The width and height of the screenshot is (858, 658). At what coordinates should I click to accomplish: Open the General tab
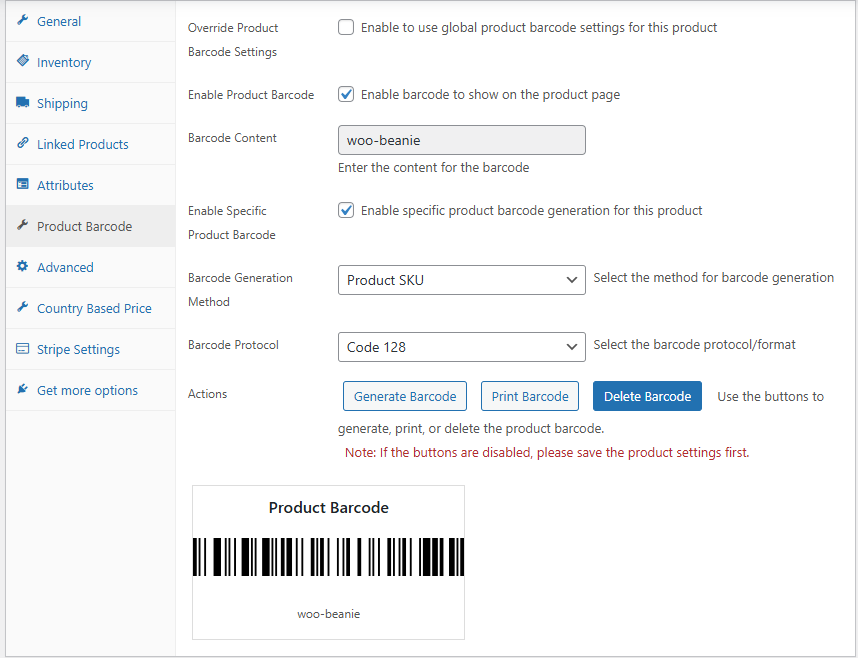pyautogui.click(x=91, y=21)
